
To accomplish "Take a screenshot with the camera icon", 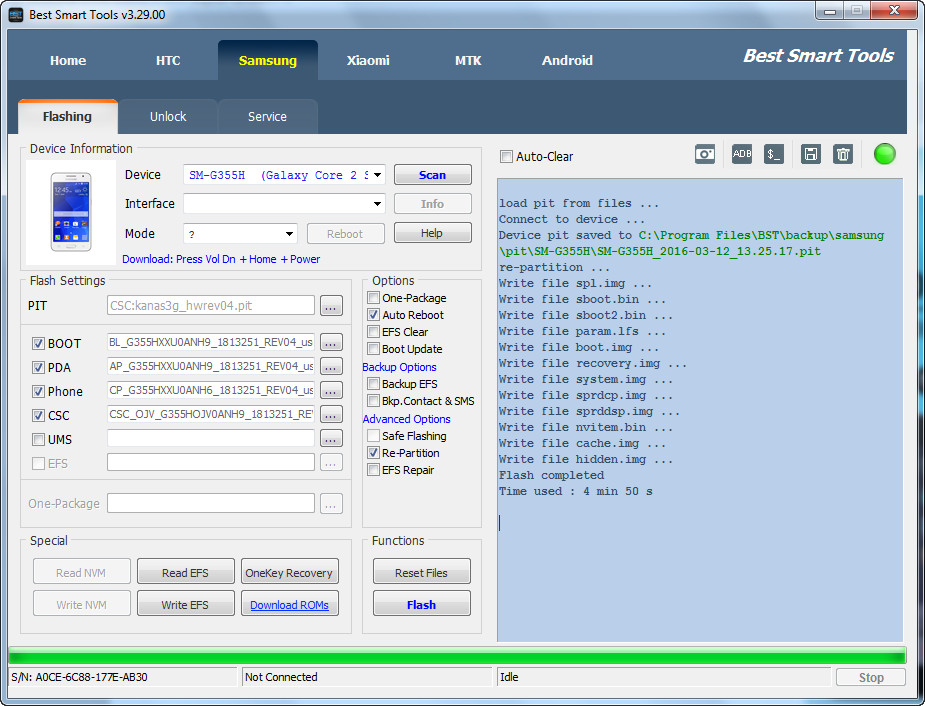I will [x=704, y=155].
